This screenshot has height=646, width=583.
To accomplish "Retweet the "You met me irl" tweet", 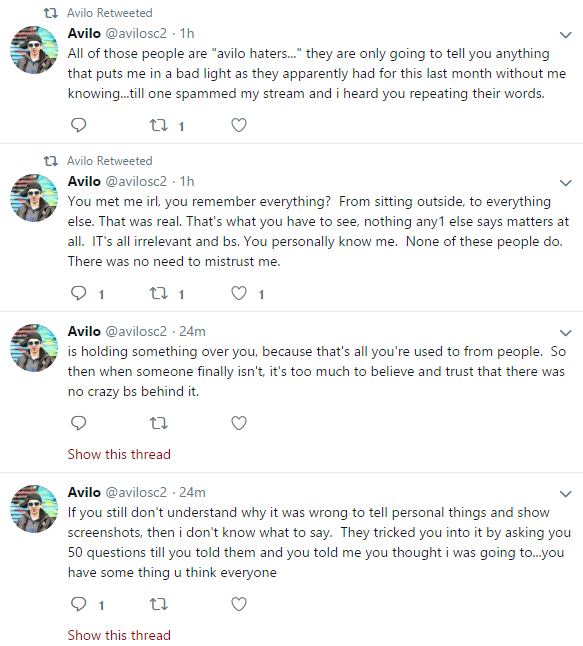I will 159,293.
